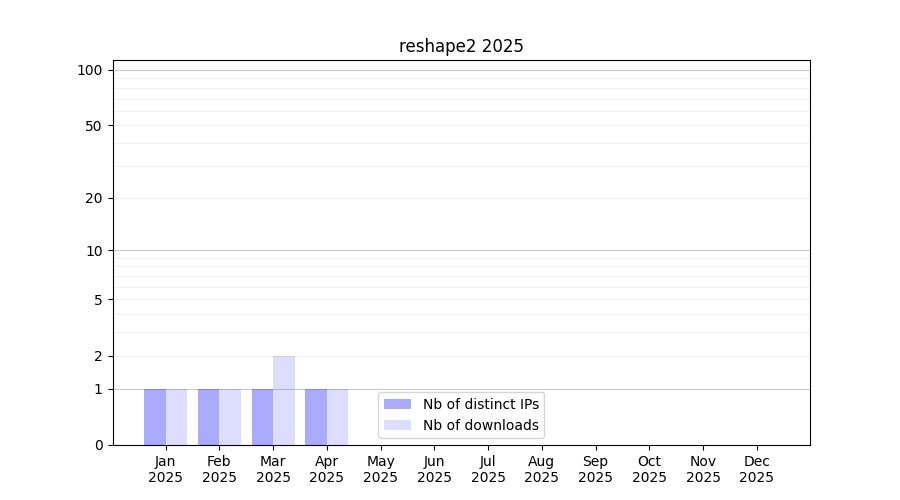
Task: Click the tall March downloads bar
Action: pyautogui.click(x=284, y=400)
